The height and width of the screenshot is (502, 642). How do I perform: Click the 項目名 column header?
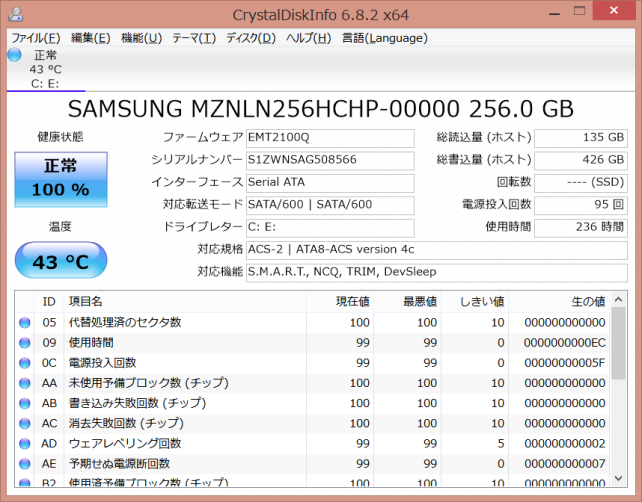185,302
